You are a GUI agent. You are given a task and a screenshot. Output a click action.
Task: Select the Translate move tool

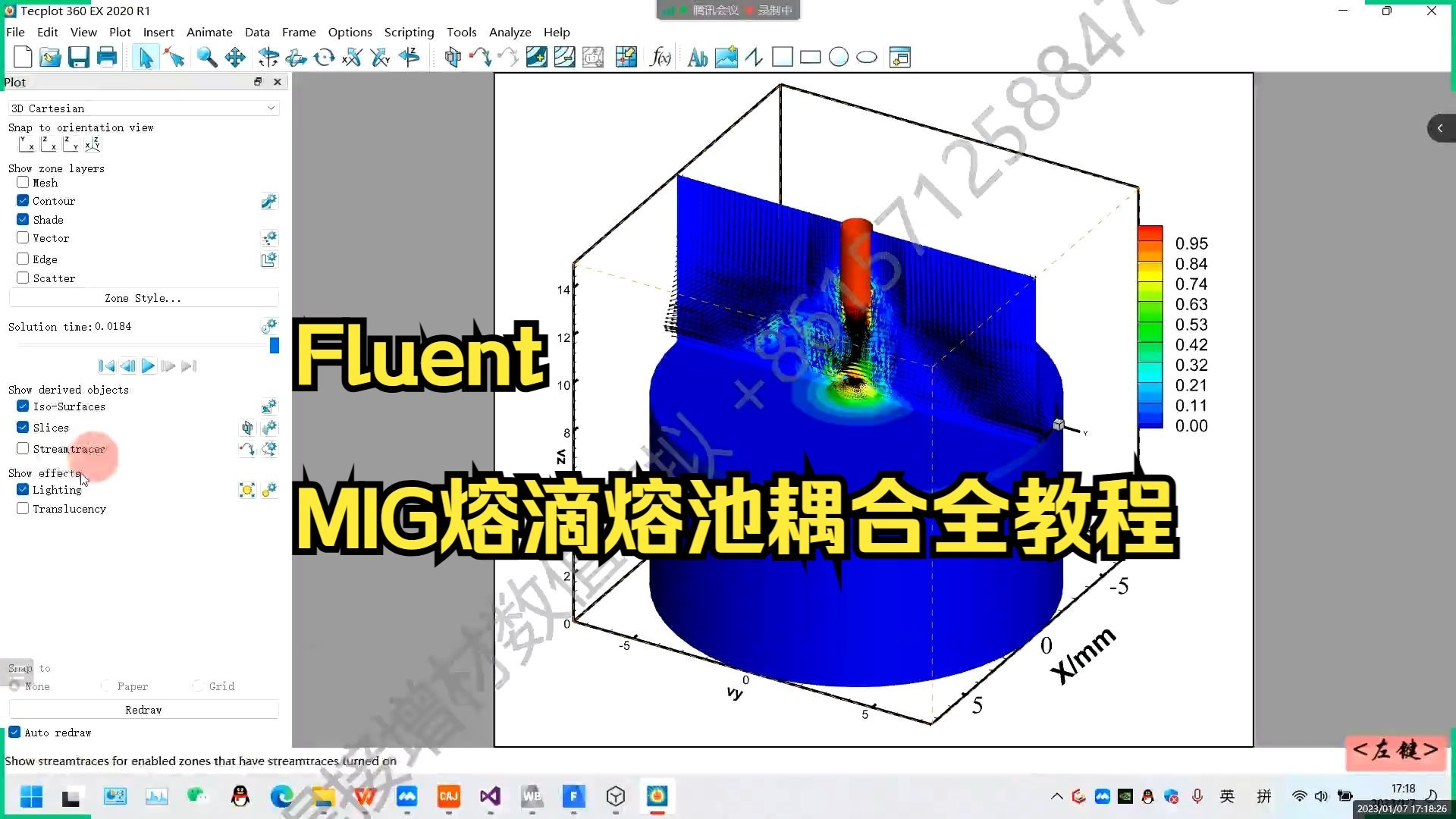[235, 57]
